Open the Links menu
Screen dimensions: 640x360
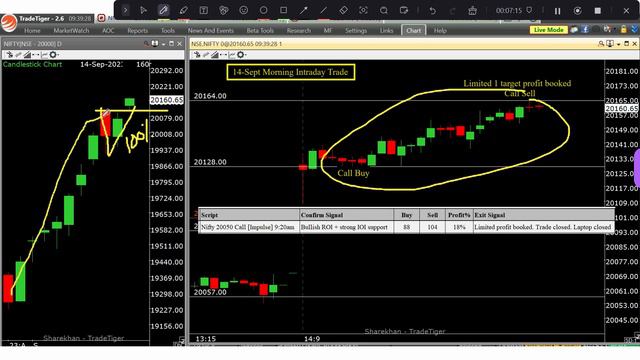point(387,31)
